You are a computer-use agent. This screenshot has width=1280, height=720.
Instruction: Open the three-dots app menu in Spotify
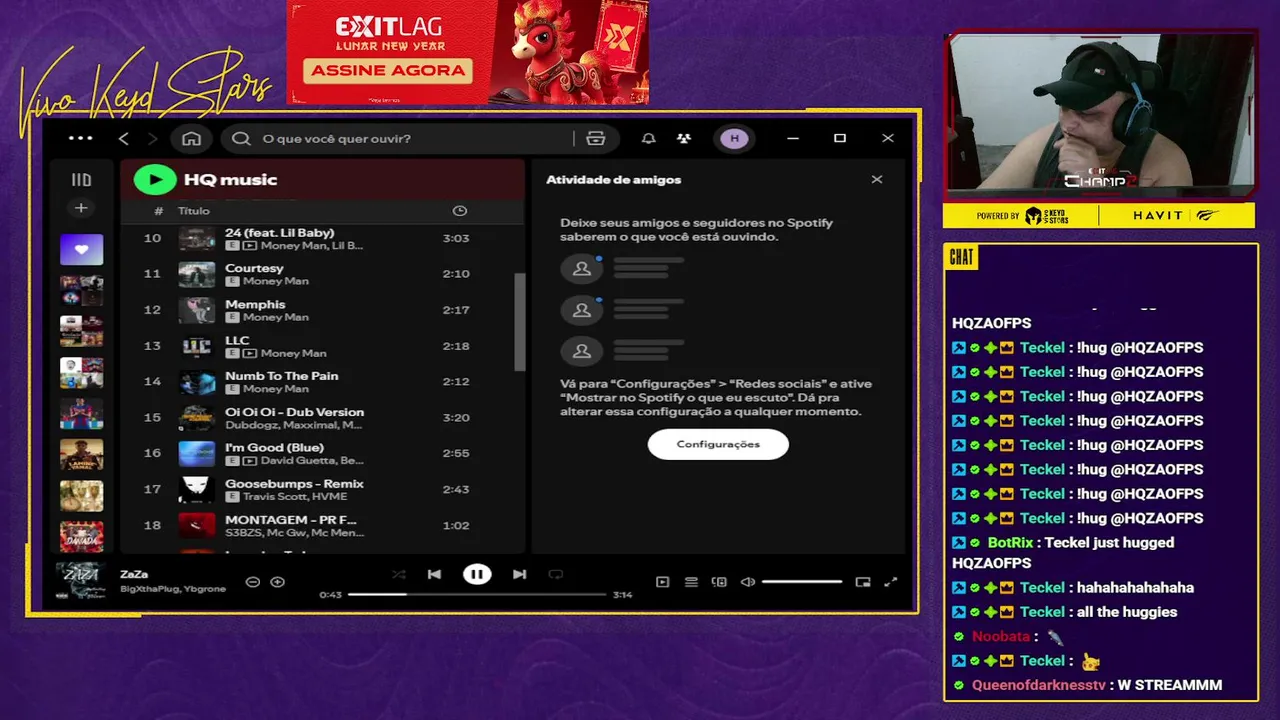point(80,138)
